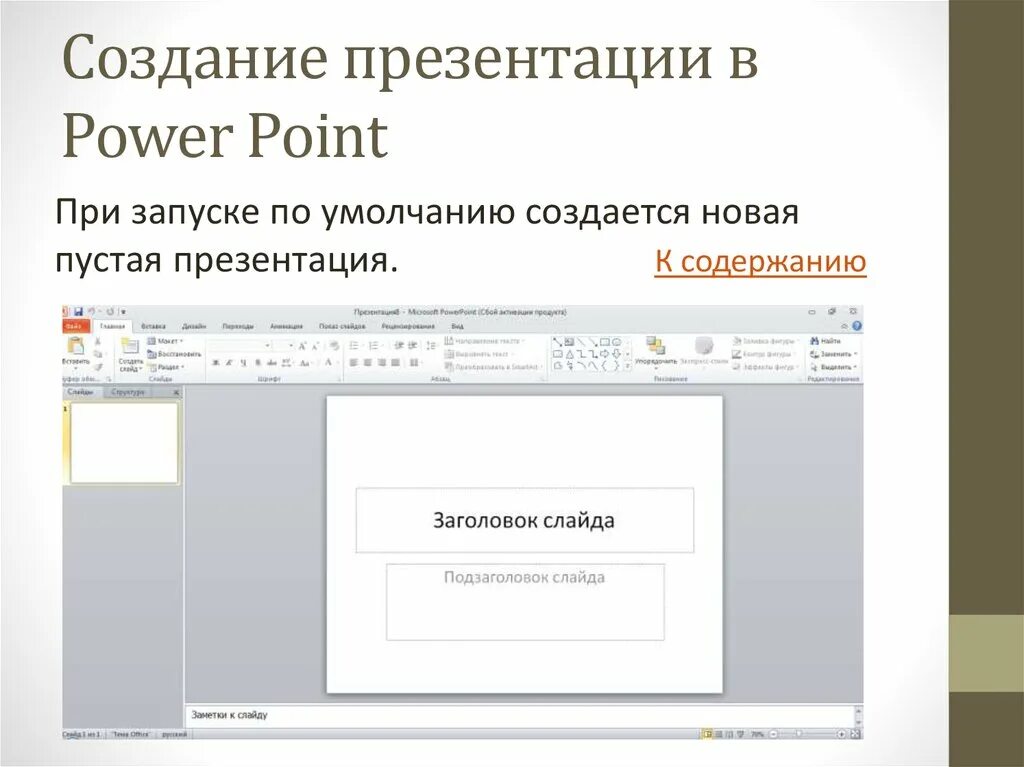Click the numbered list icon
Viewport: 1024px width, 767px height.
374,346
